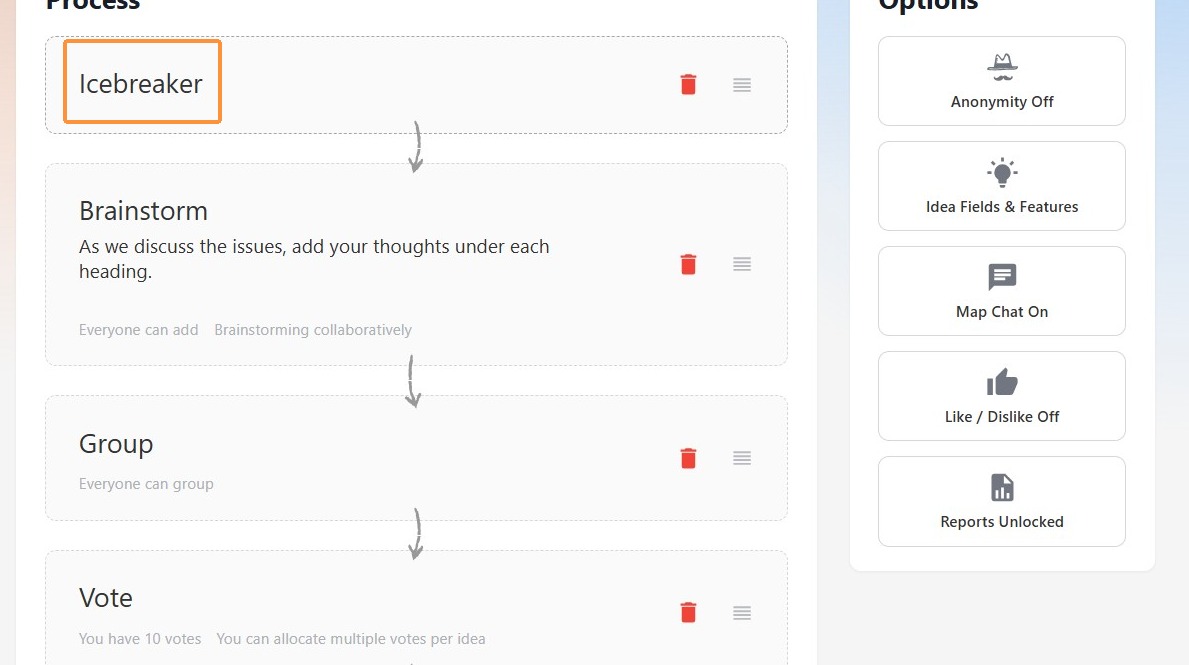Screen dimensions: 1189x665
Task: Click the Brainstorm step reorder handle
Action: coord(742,264)
